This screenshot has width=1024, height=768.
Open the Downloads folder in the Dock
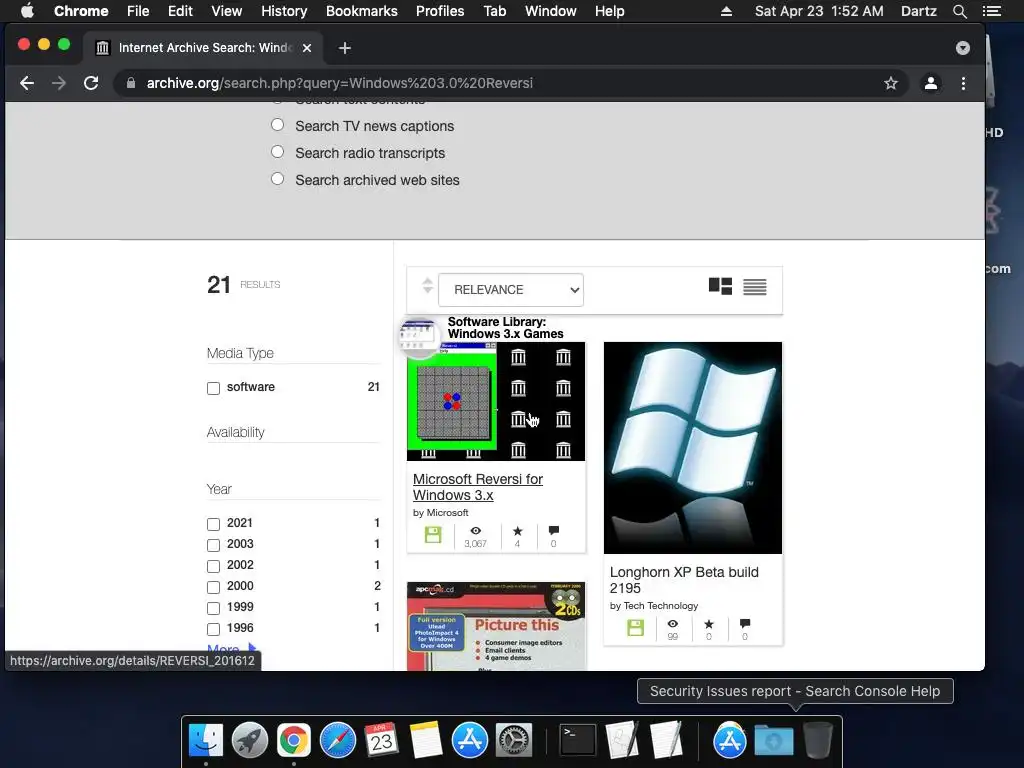(x=774, y=740)
